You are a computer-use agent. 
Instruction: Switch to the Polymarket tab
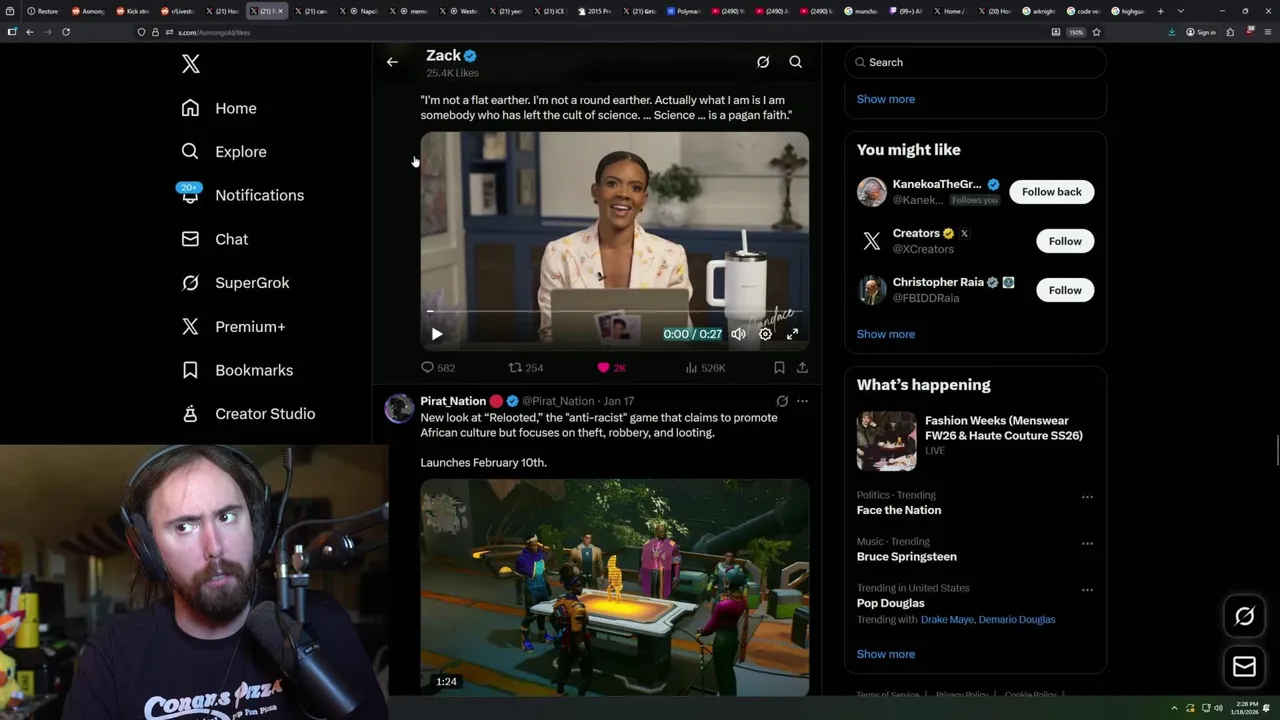coord(684,11)
